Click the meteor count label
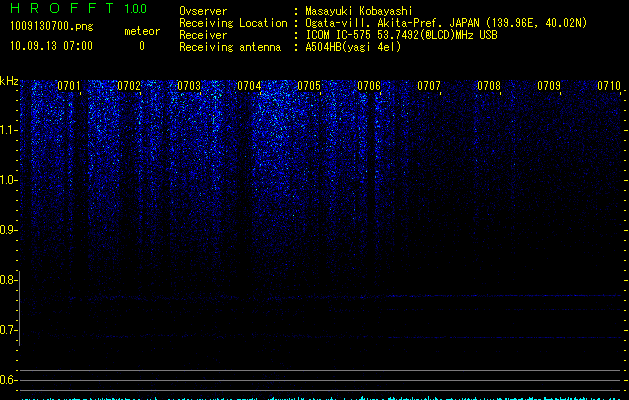This screenshot has width=629, height=400. 142,31
